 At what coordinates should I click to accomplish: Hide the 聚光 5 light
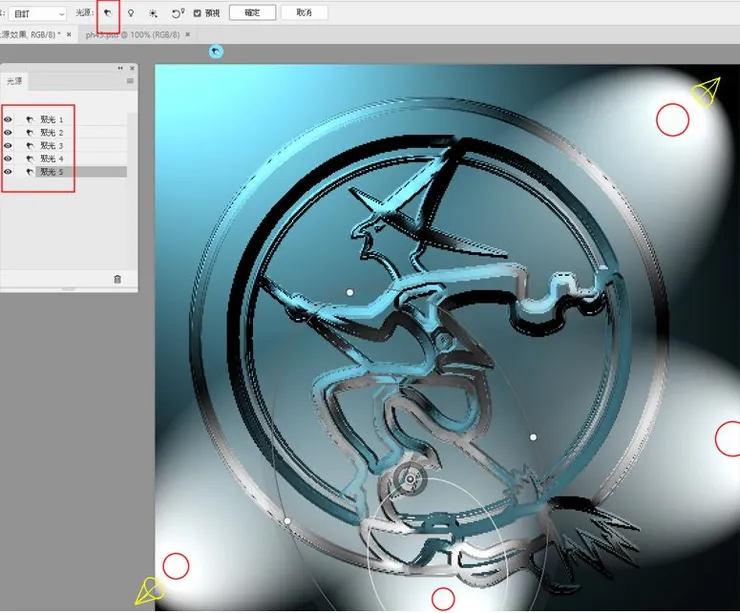(8, 172)
